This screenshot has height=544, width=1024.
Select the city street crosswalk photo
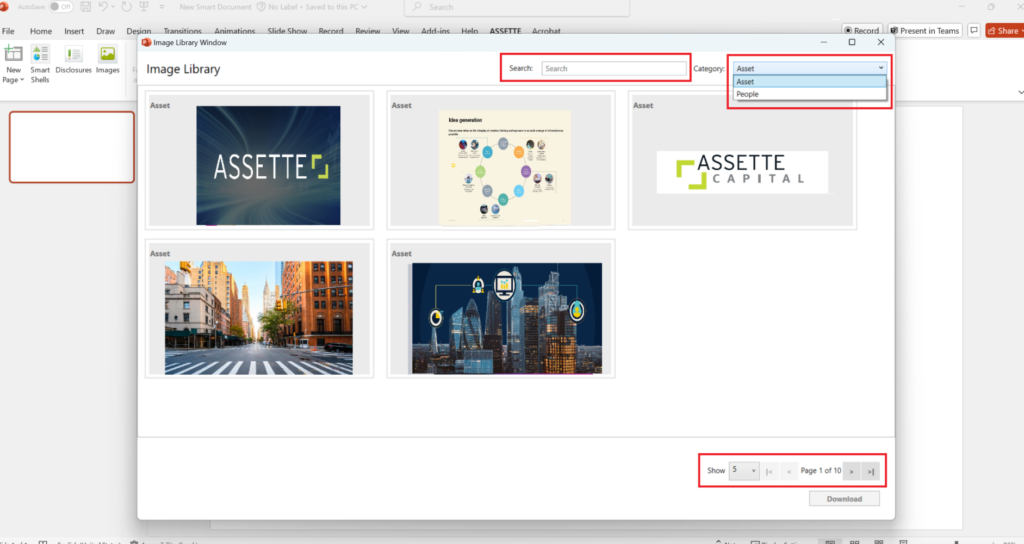259,317
